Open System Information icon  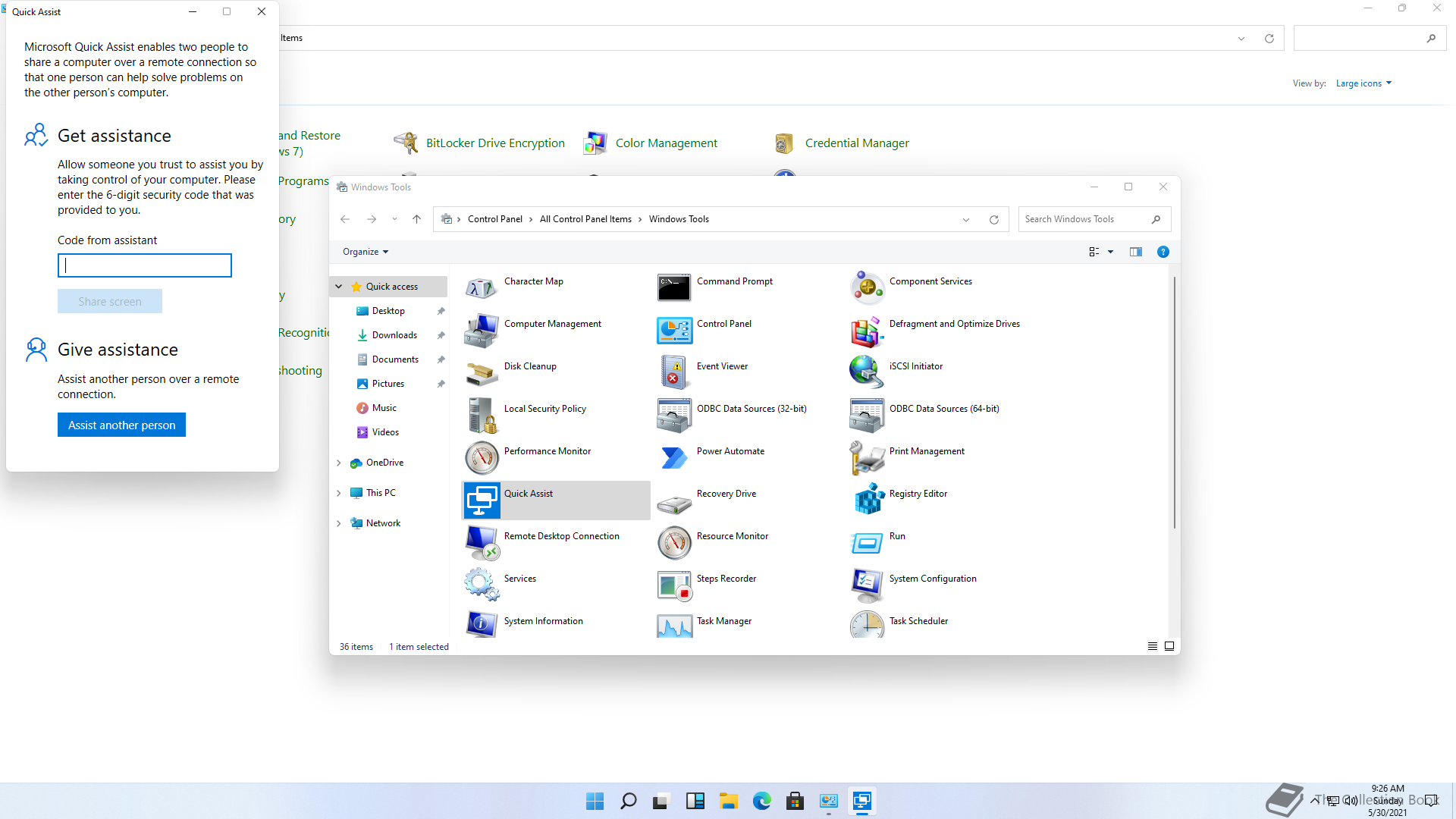(x=481, y=624)
